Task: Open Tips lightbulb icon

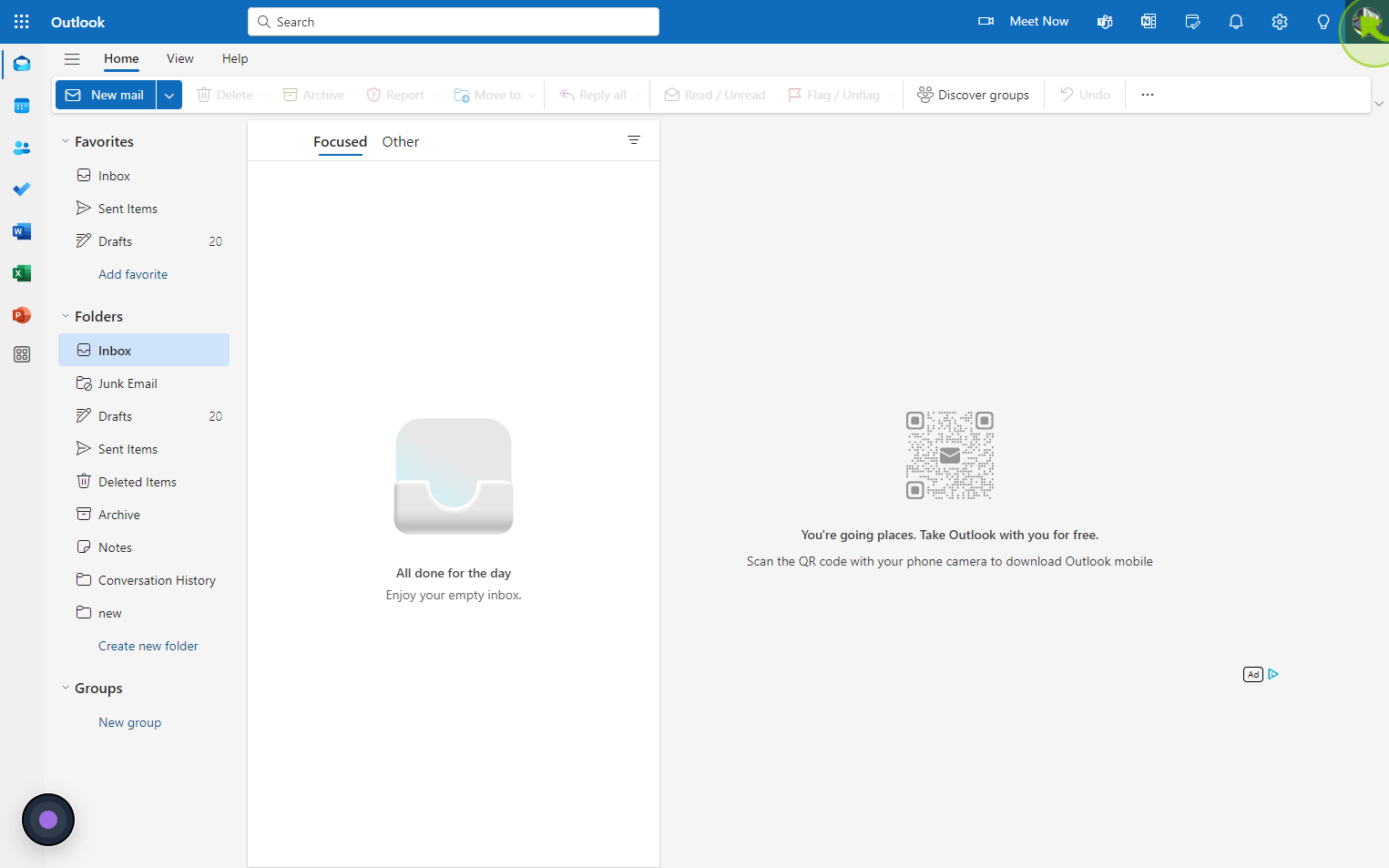Action: click(x=1323, y=22)
